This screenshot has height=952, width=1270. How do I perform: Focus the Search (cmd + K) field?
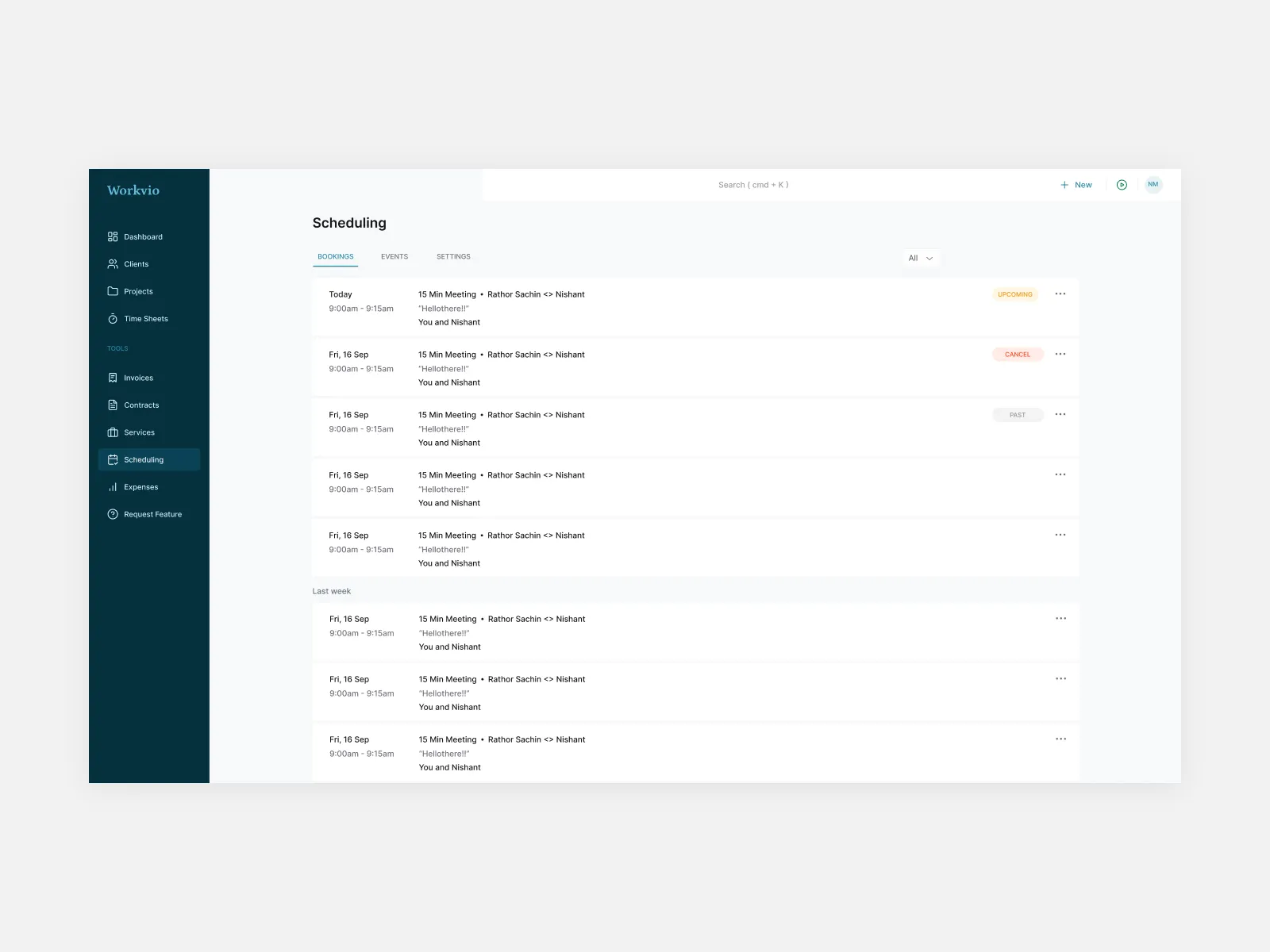click(x=753, y=185)
